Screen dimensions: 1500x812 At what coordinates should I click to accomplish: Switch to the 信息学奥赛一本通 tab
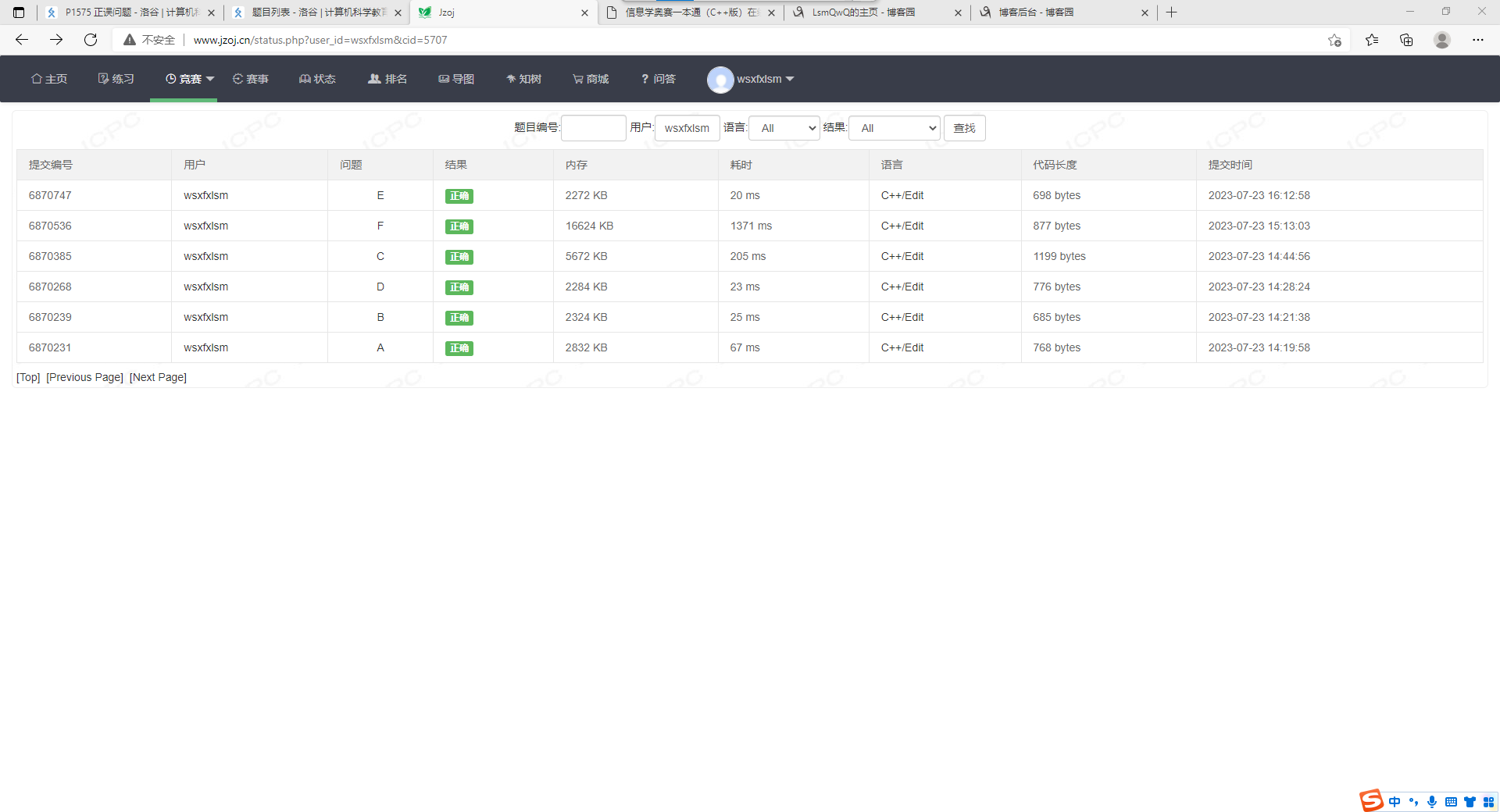(691, 12)
